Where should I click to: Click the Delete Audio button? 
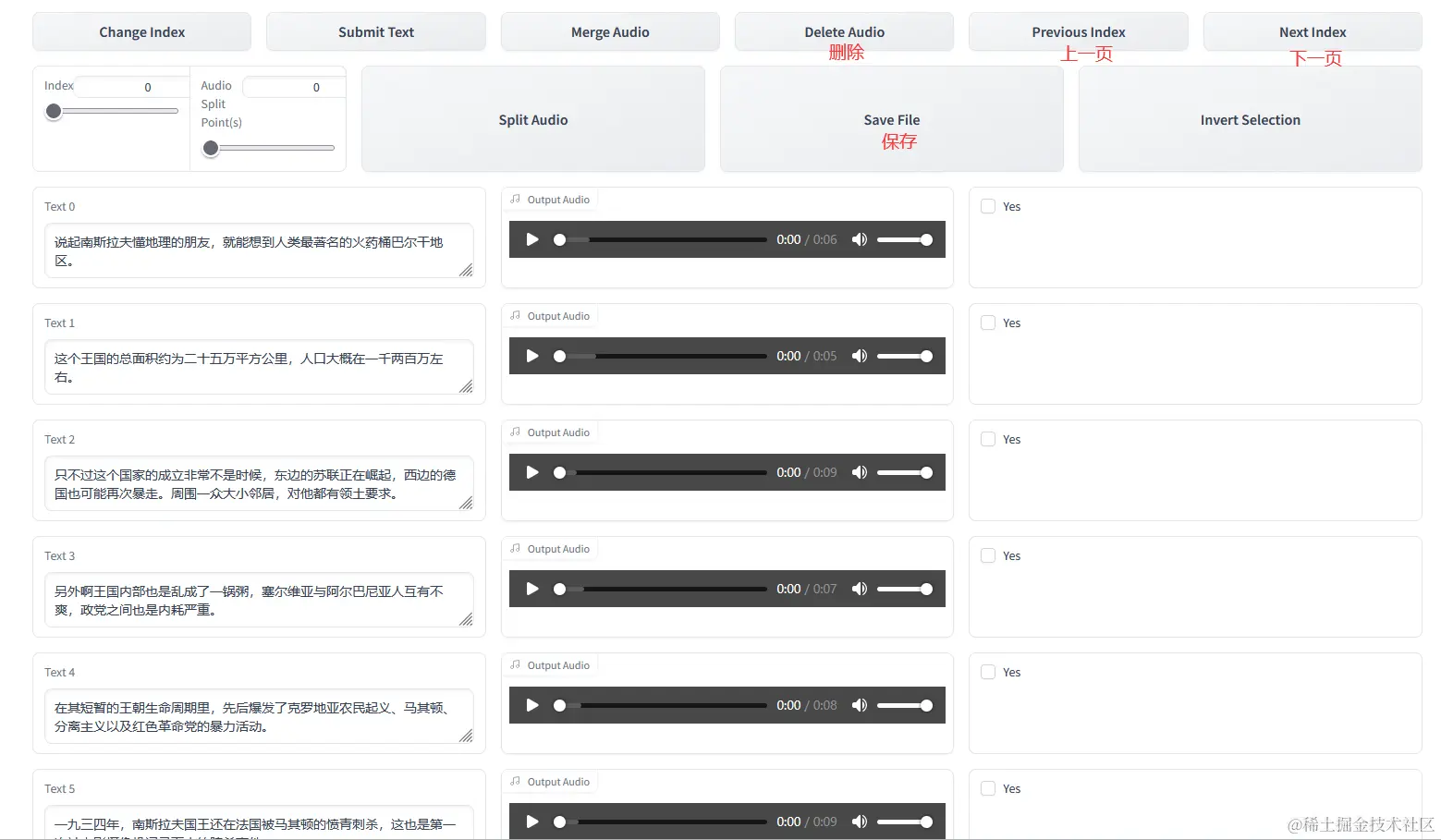[844, 31]
